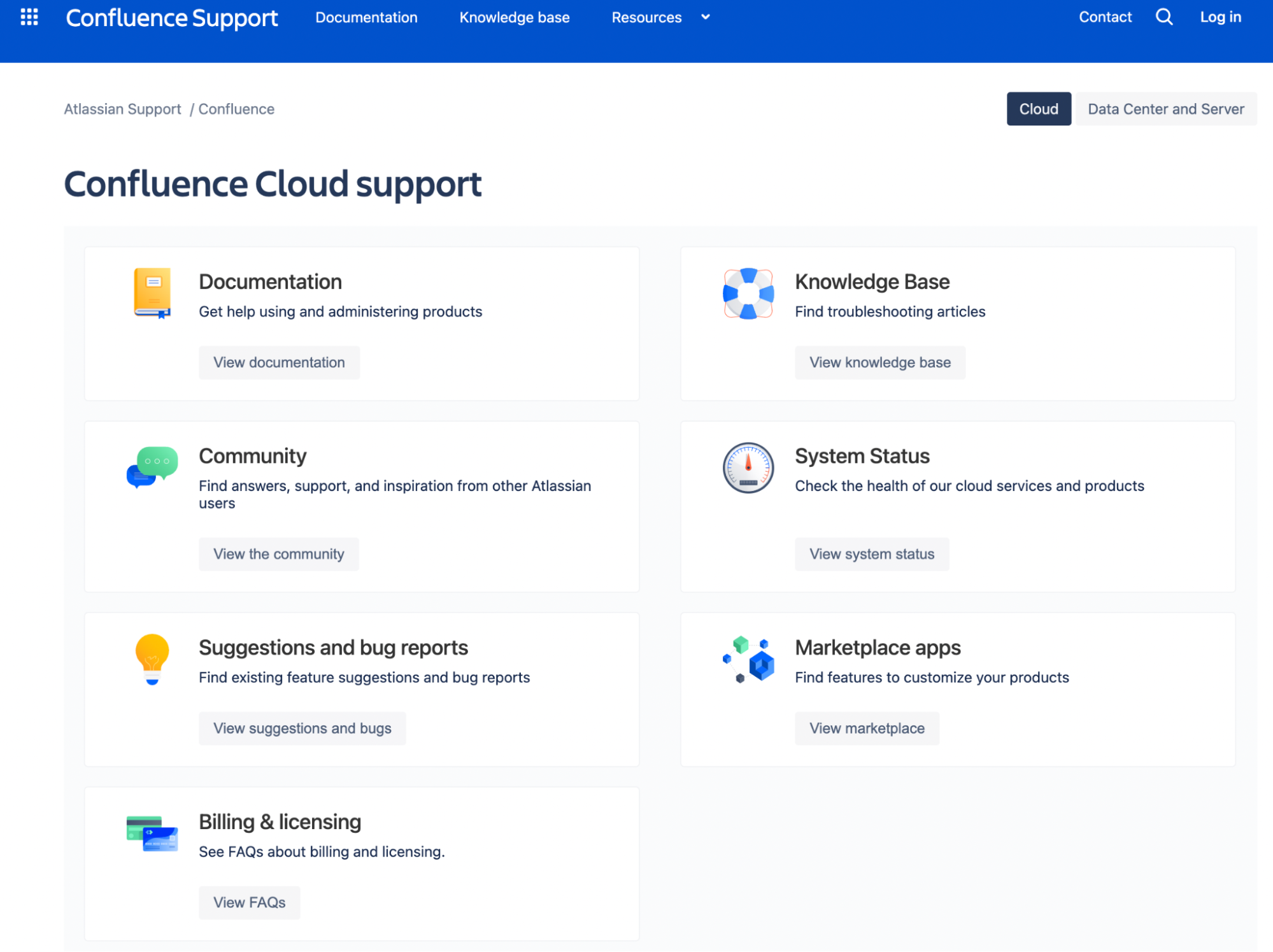
Task: Click 'Confluence Cloud support' page title
Action: [273, 184]
